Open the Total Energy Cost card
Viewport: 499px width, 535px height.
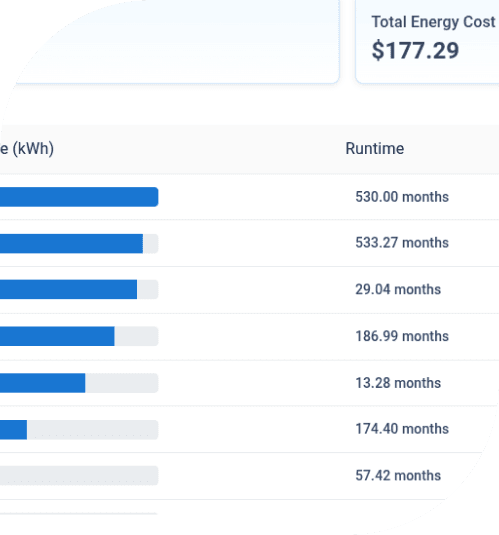click(427, 42)
